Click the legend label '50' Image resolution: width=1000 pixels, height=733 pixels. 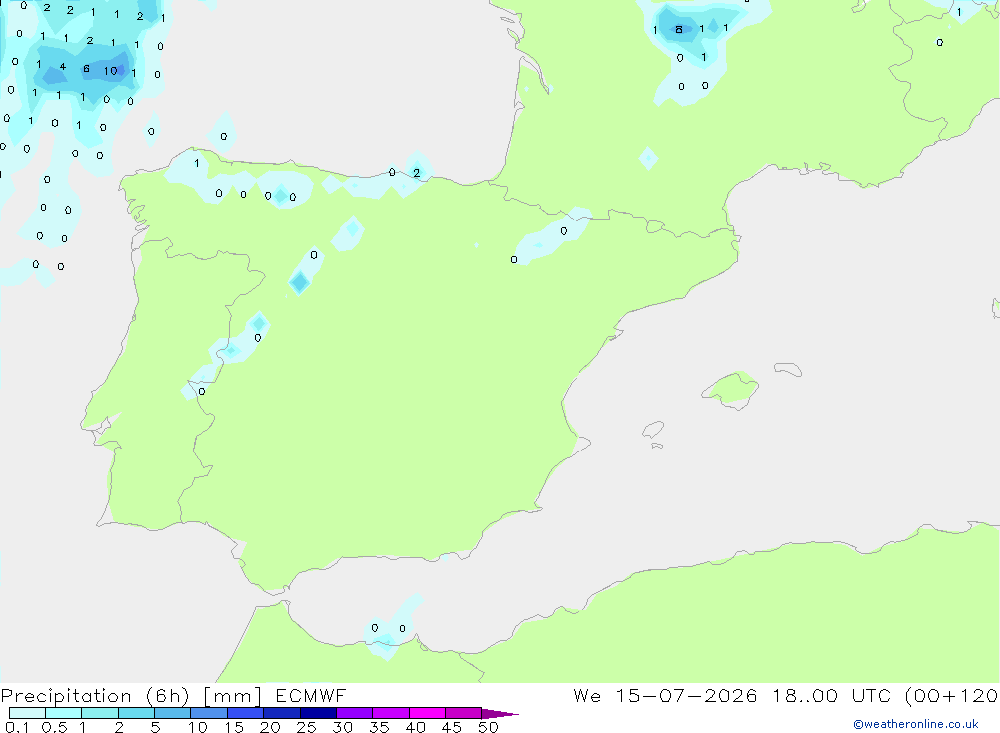488,727
